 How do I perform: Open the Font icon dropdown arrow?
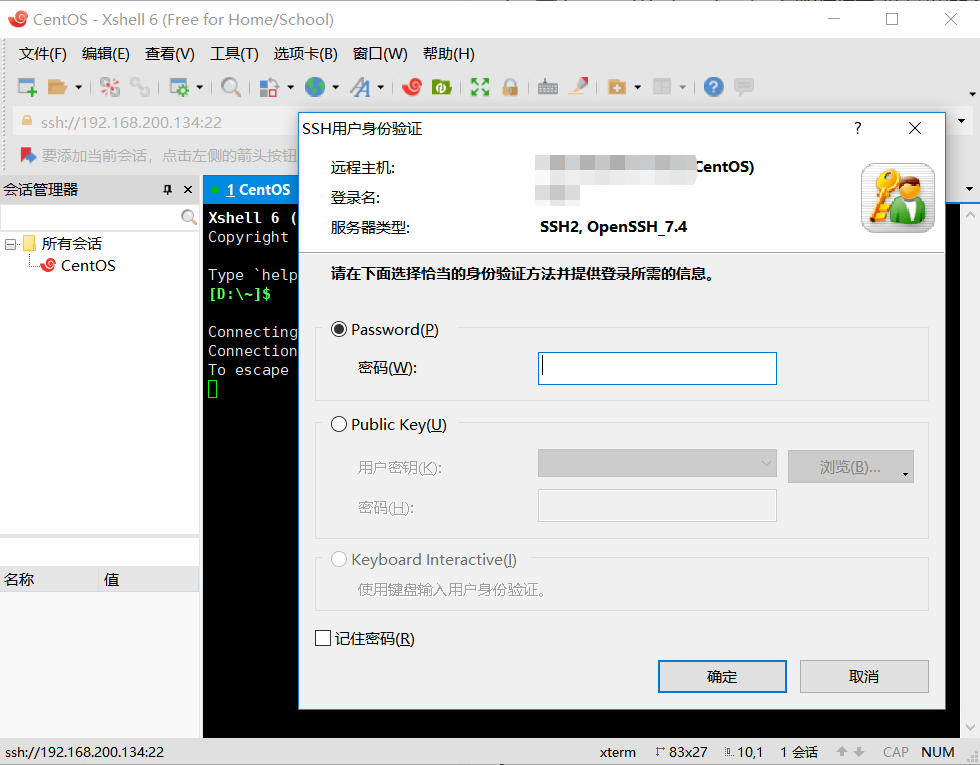[381, 87]
